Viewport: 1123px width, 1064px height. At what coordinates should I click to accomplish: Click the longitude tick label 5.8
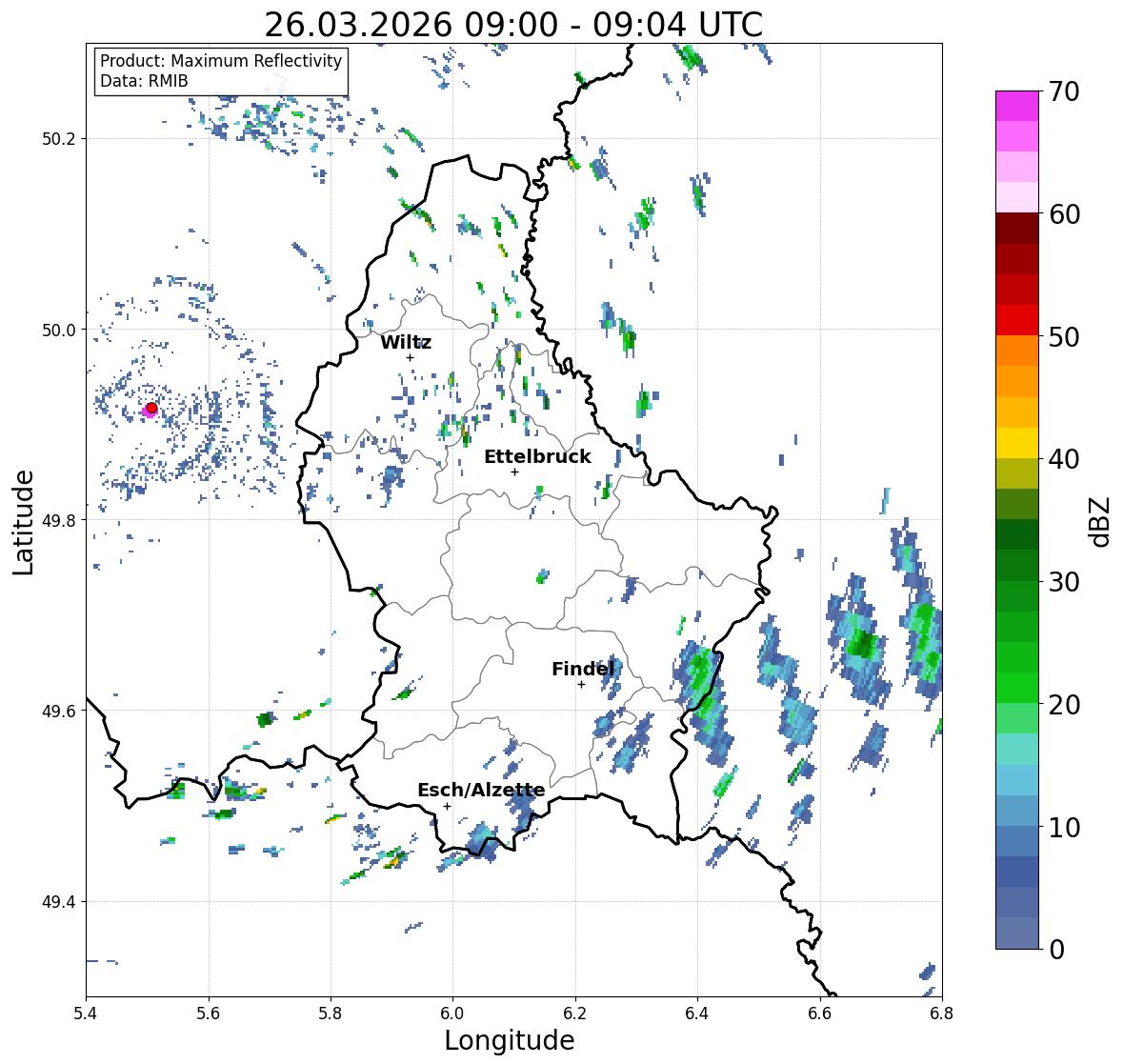[331, 1014]
